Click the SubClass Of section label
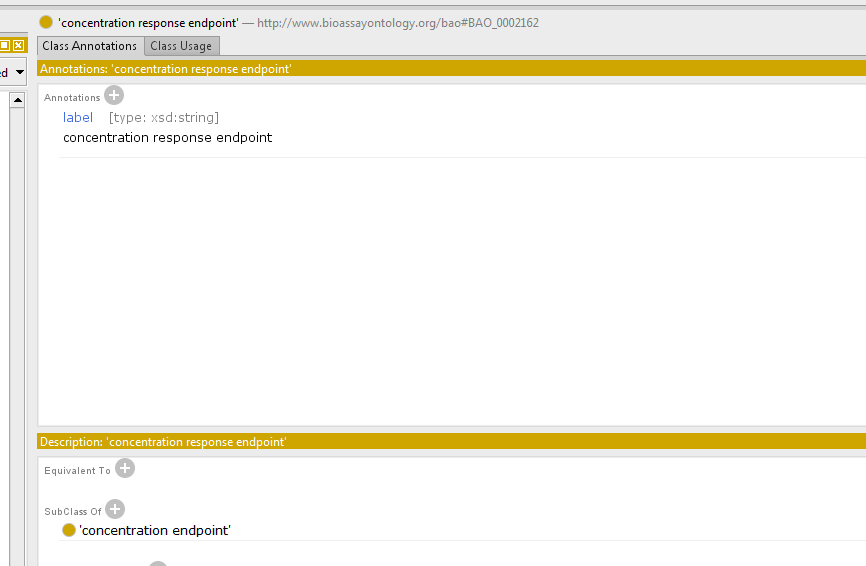Viewport: 866px width, 566px height. click(73, 512)
